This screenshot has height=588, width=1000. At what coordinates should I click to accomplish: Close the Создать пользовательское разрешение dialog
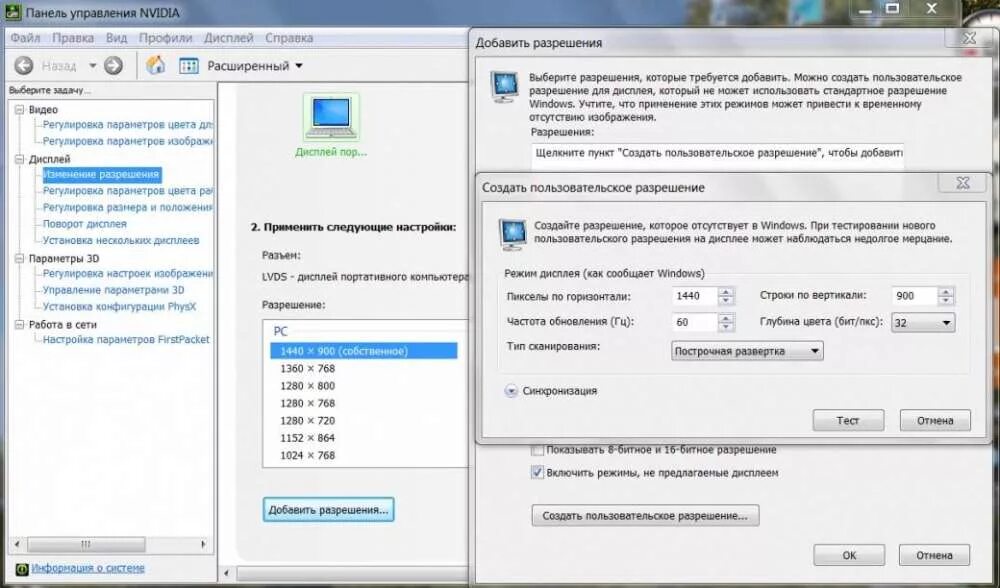click(x=962, y=183)
